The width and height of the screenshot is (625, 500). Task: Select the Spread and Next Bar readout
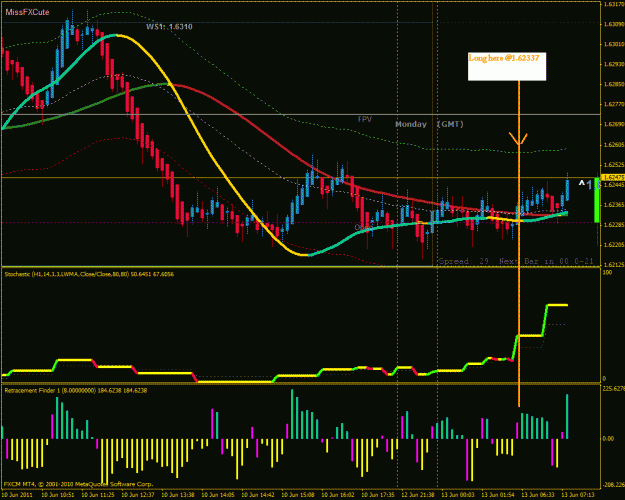click(x=516, y=262)
